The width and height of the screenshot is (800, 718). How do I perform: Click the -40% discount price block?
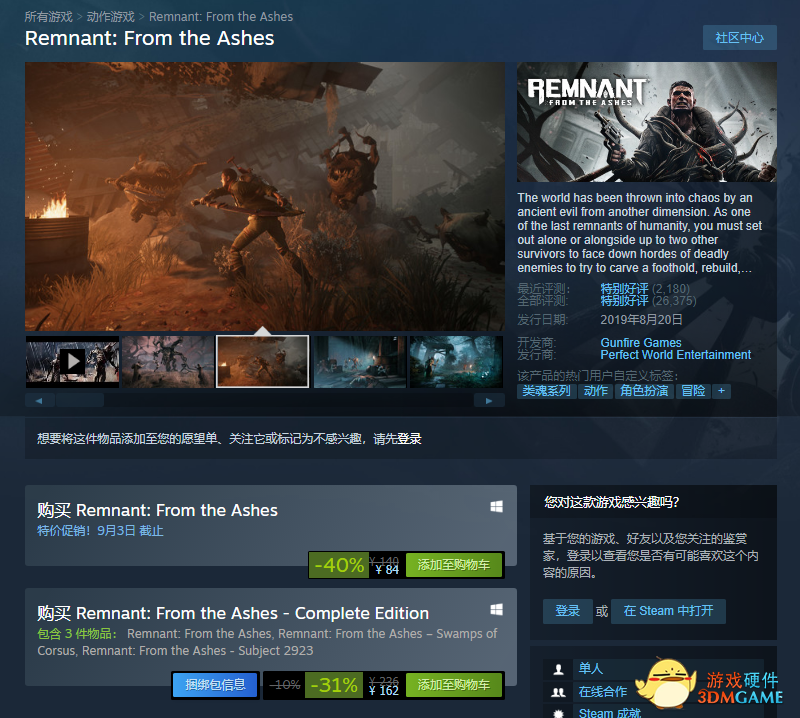[339, 565]
